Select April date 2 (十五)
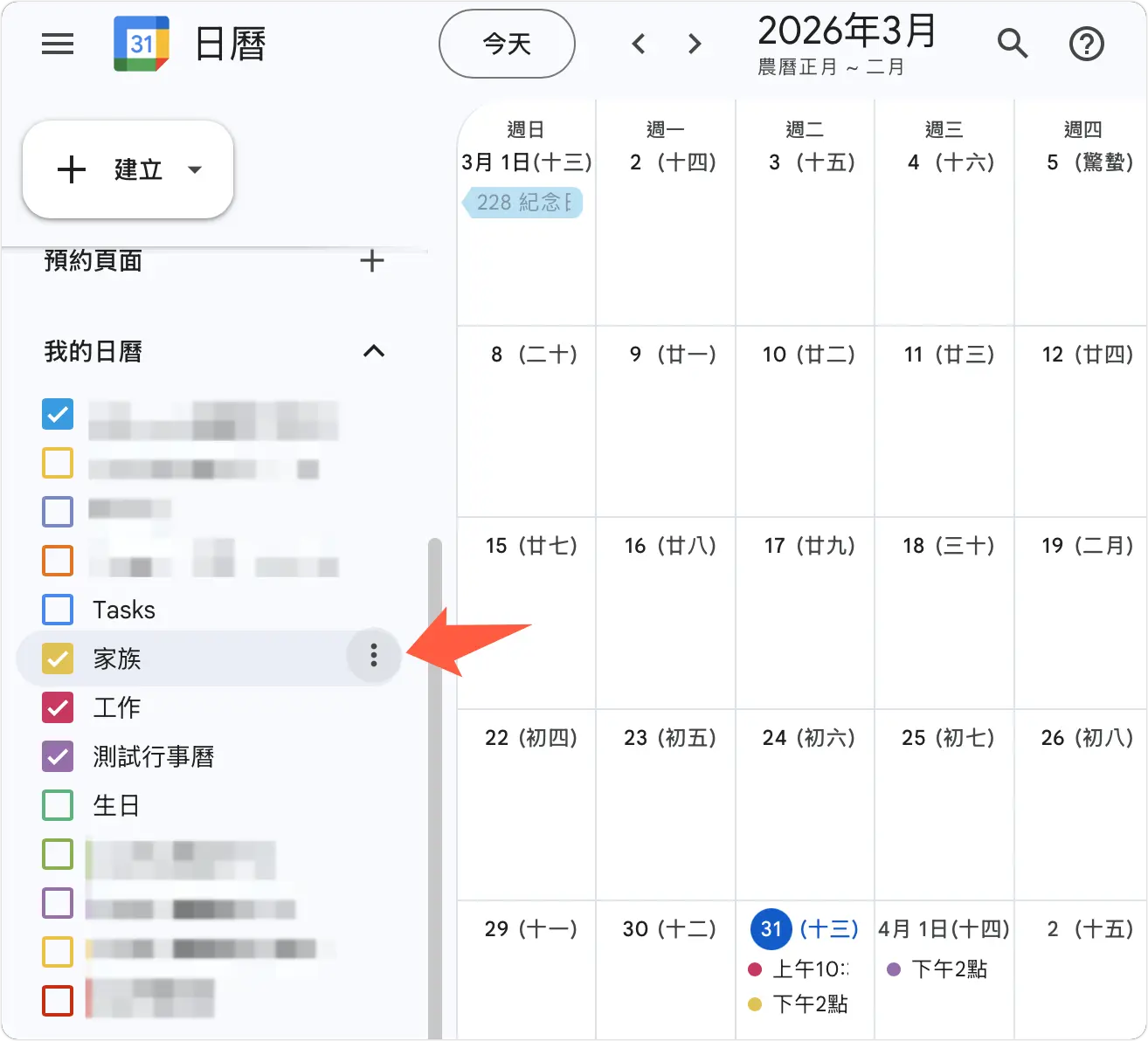Viewport: 1148px width, 1041px height. pyautogui.click(x=1089, y=928)
